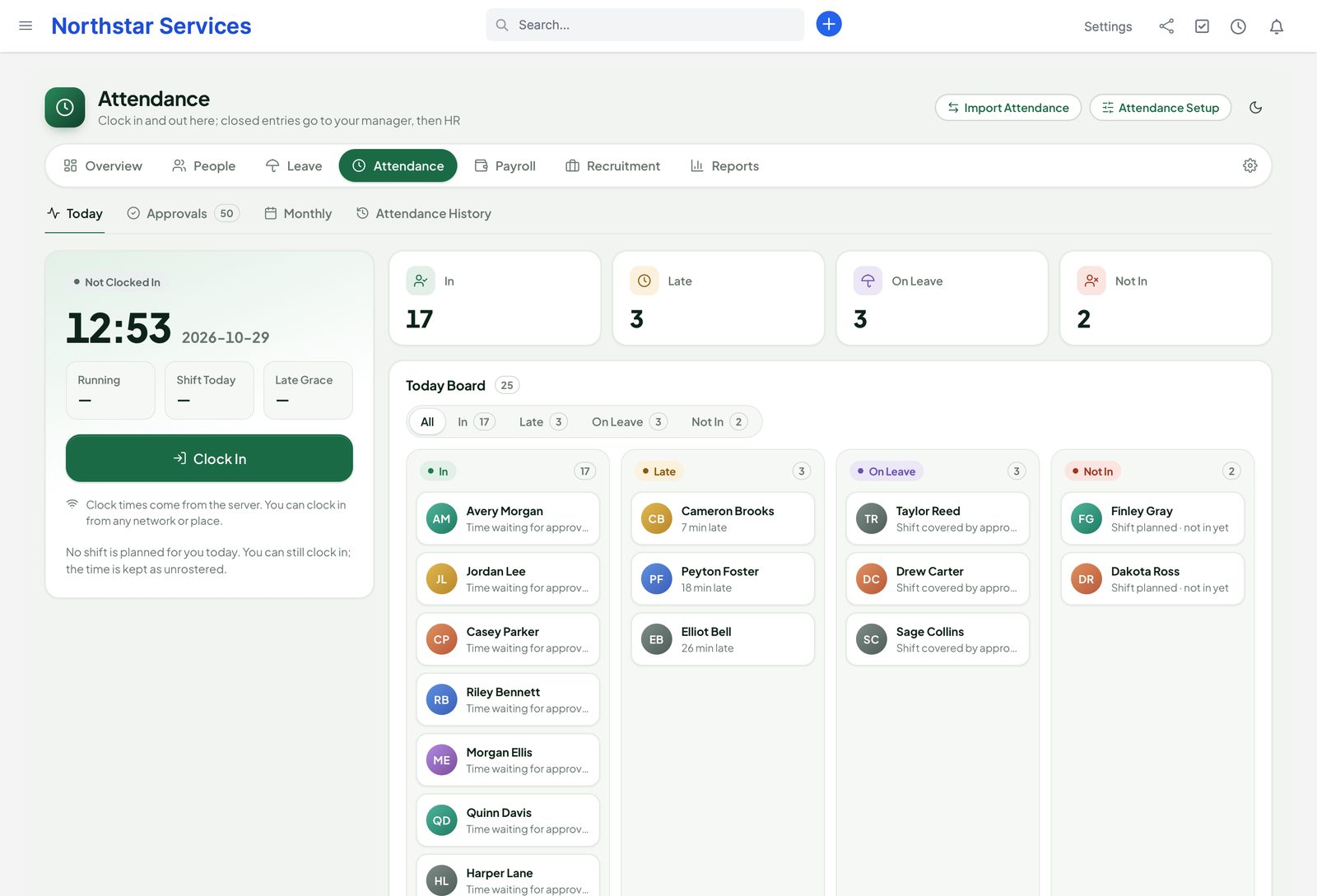The width and height of the screenshot is (1317, 896).
Task: Open Dakota Ross's Not In card
Action: coord(1152,579)
